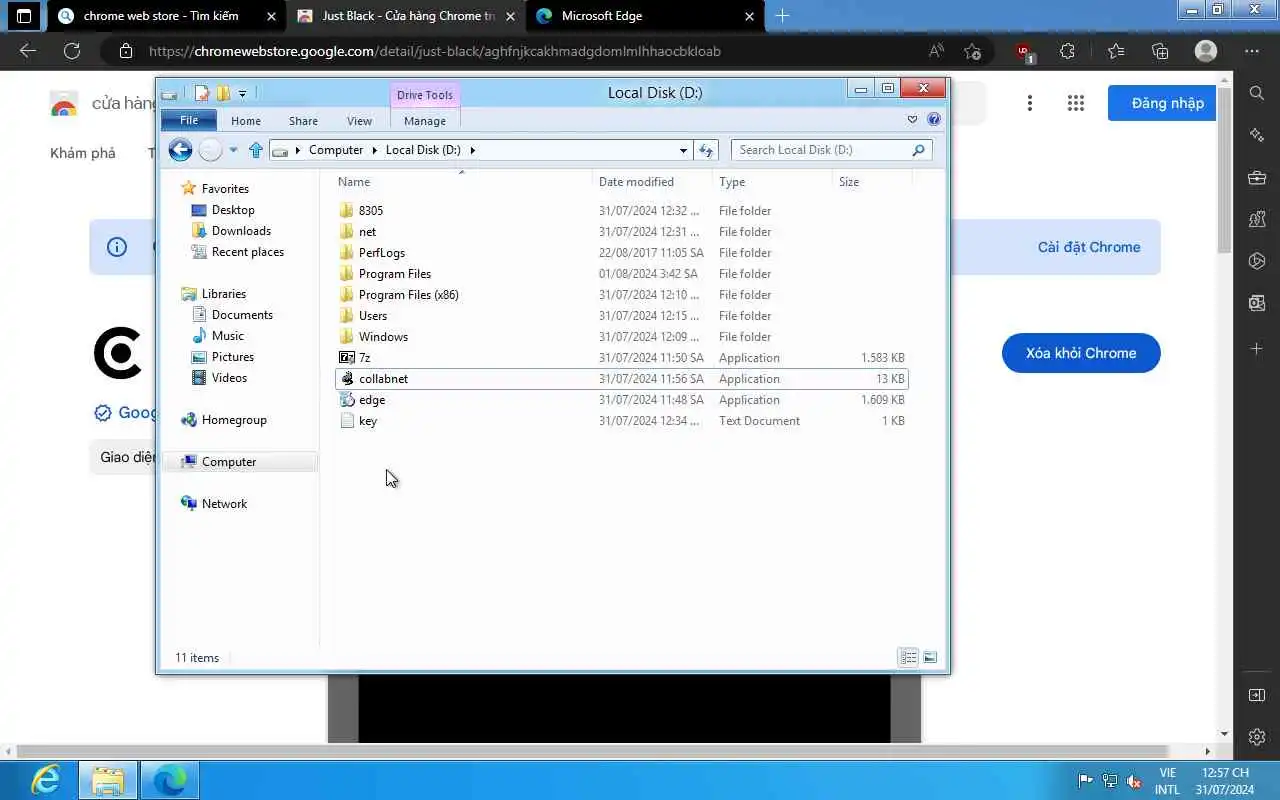The width and height of the screenshot is (1280, 800).
Task: Click breadcrumb arrow after Computer
Action: 375,150
